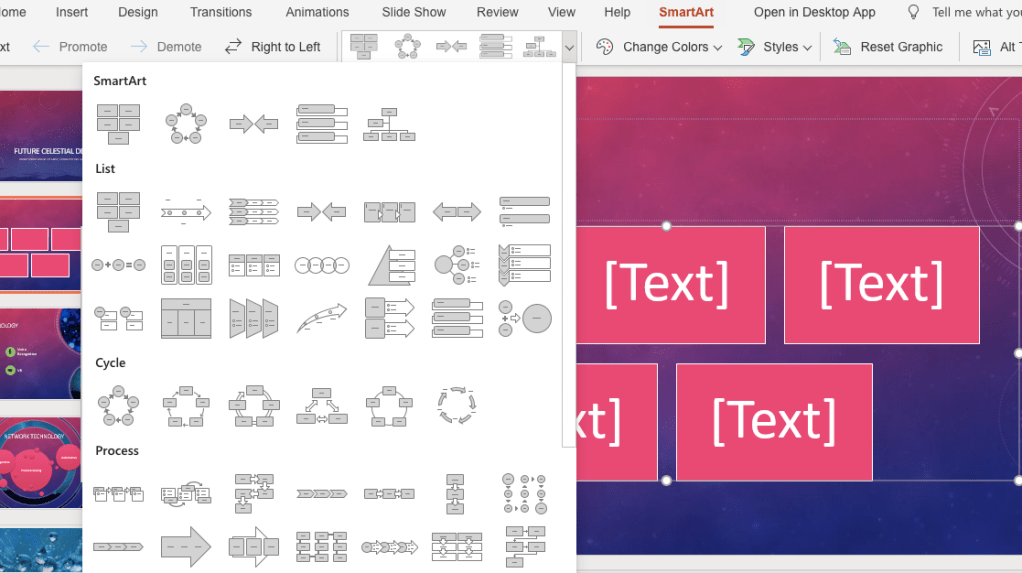Select the first basic block list layout under SmartArt
This screenshot has width=1022, height=573.
[x=118, y=124]
